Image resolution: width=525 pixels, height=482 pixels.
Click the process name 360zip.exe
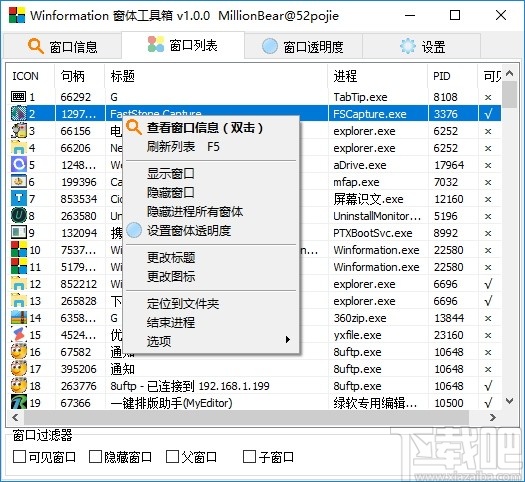pos(360,318)
